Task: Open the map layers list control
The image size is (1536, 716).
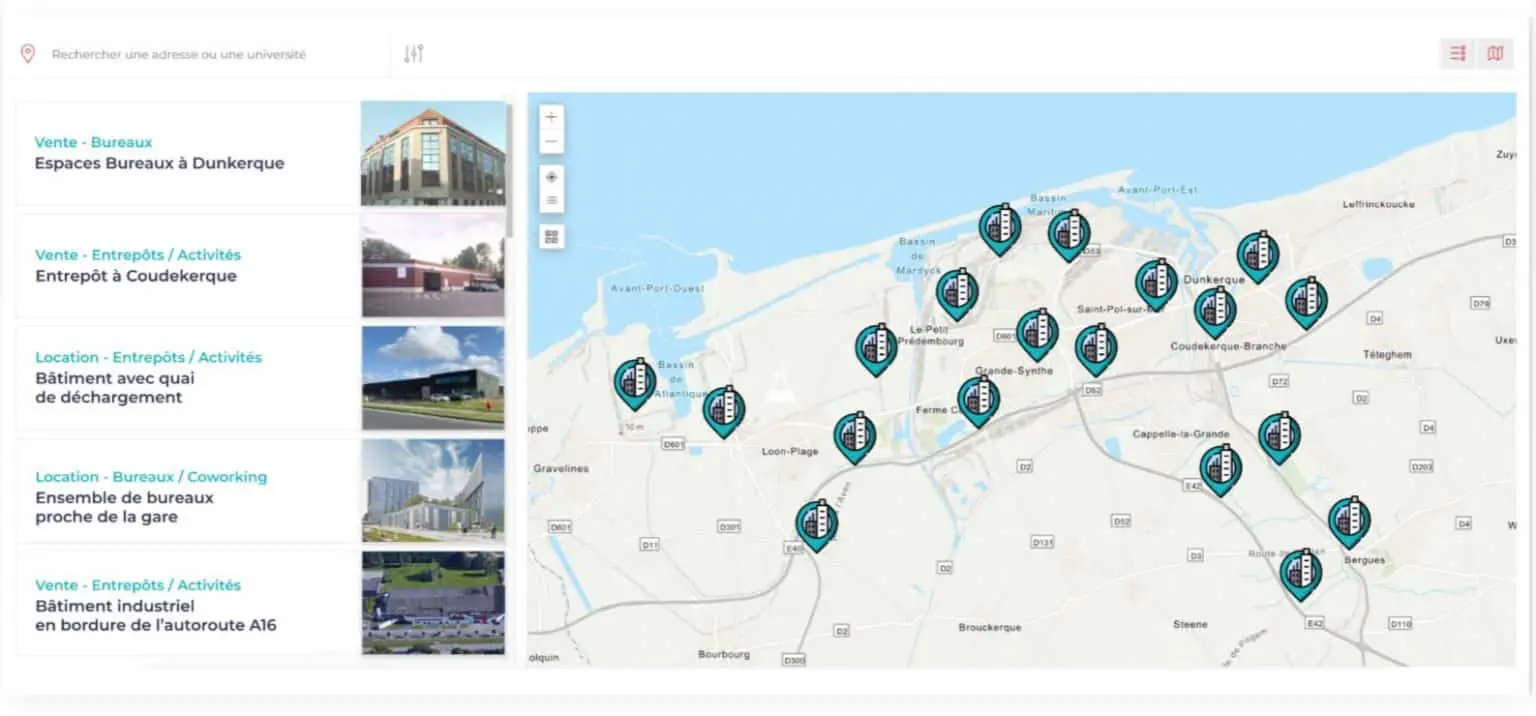Action: pos(551,201)
